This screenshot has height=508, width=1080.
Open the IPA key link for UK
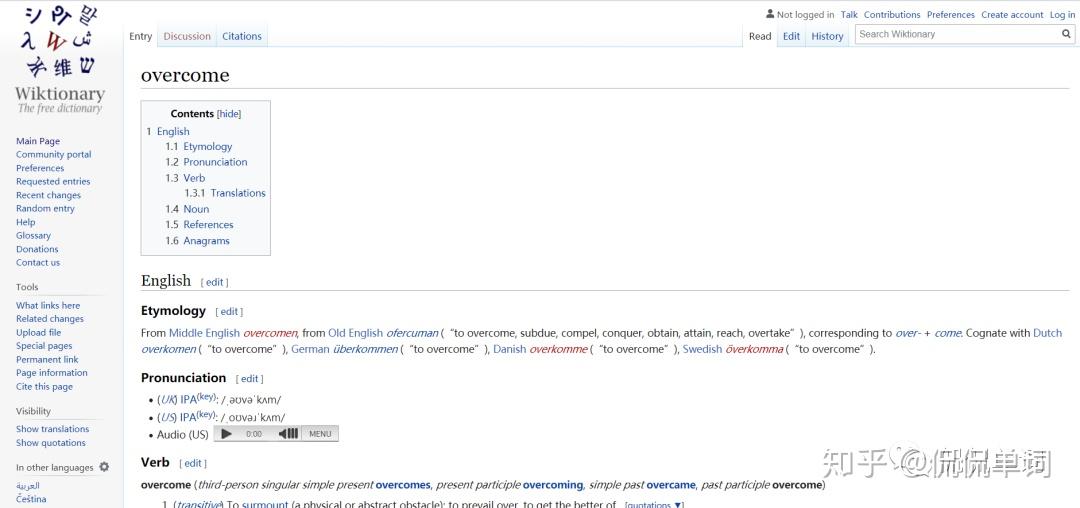click(x=207, y=396)
